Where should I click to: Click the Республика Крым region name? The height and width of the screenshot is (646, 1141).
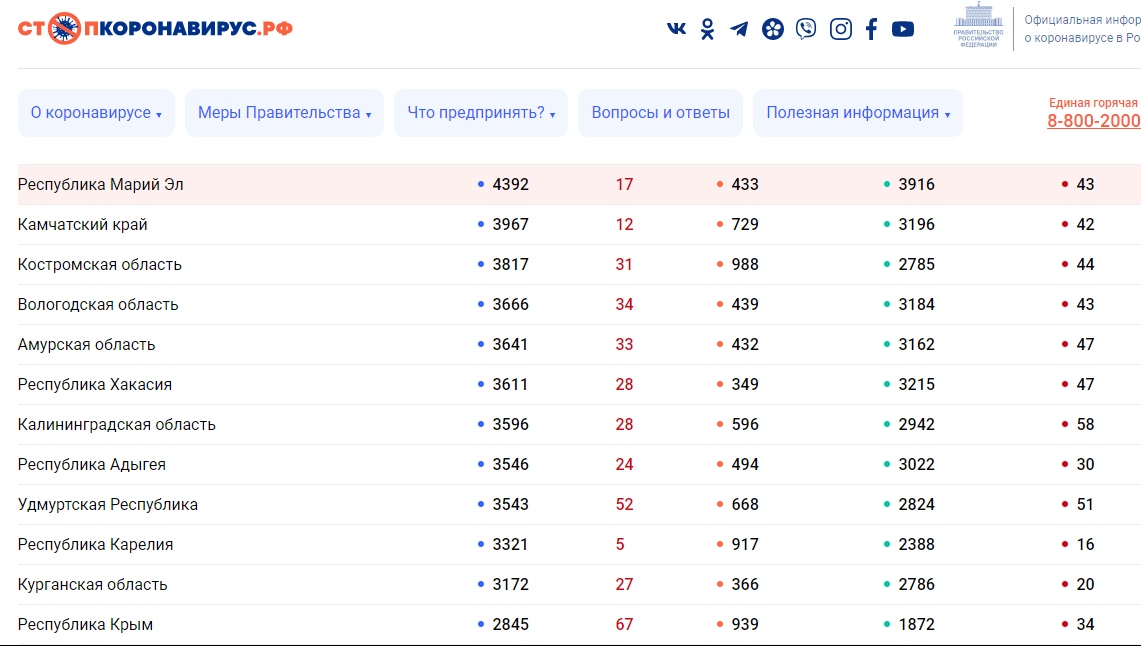[x=86, y=625]
